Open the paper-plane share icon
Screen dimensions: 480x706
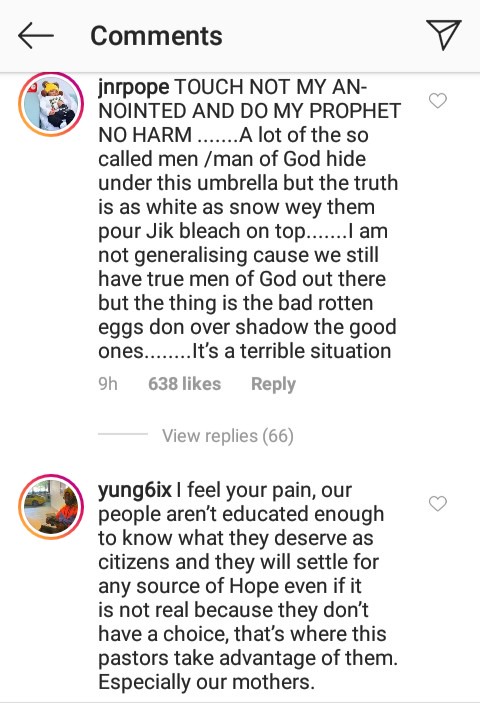pos(444,35)
